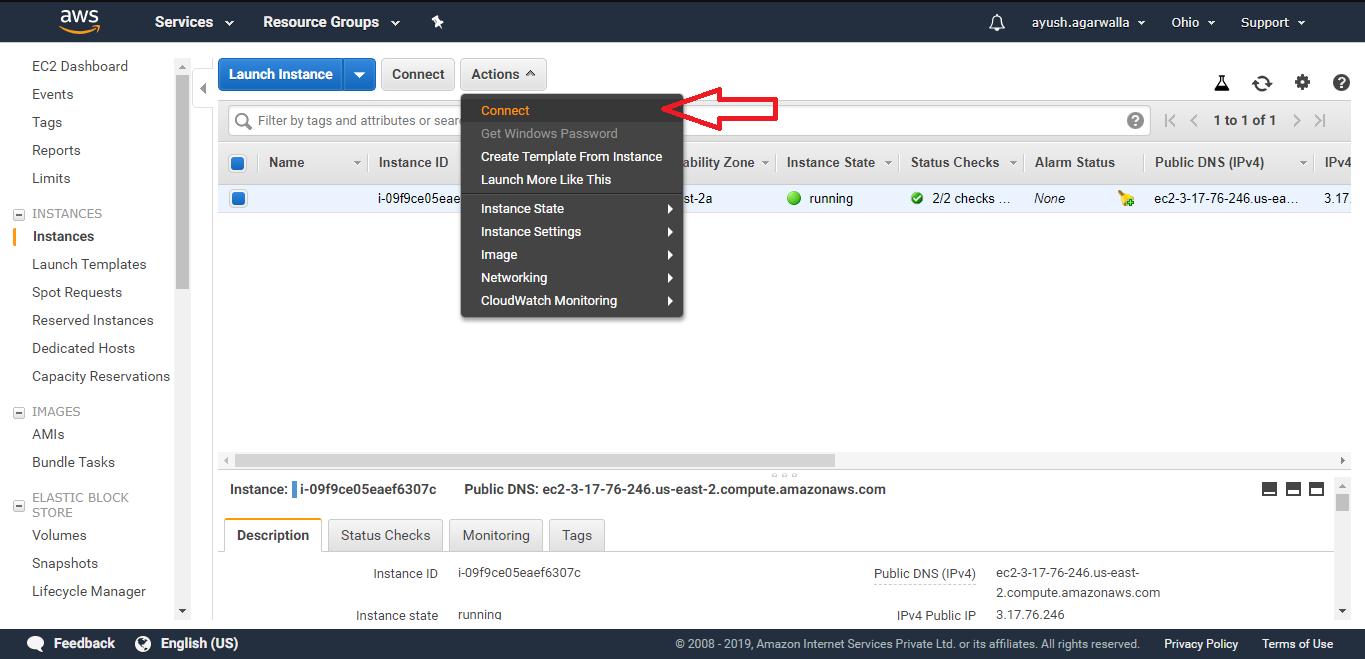Open the Terms of Use link
The image size is (1365, 659).
1297,644
